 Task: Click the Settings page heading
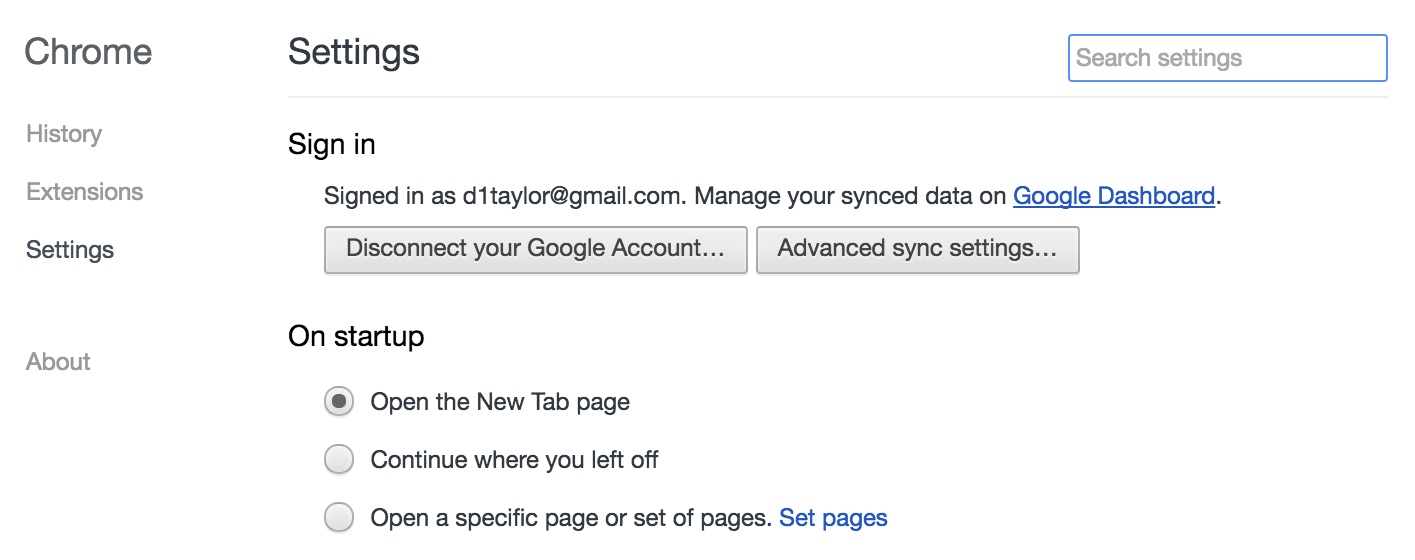pyautogui.click(x=354, y=52)
